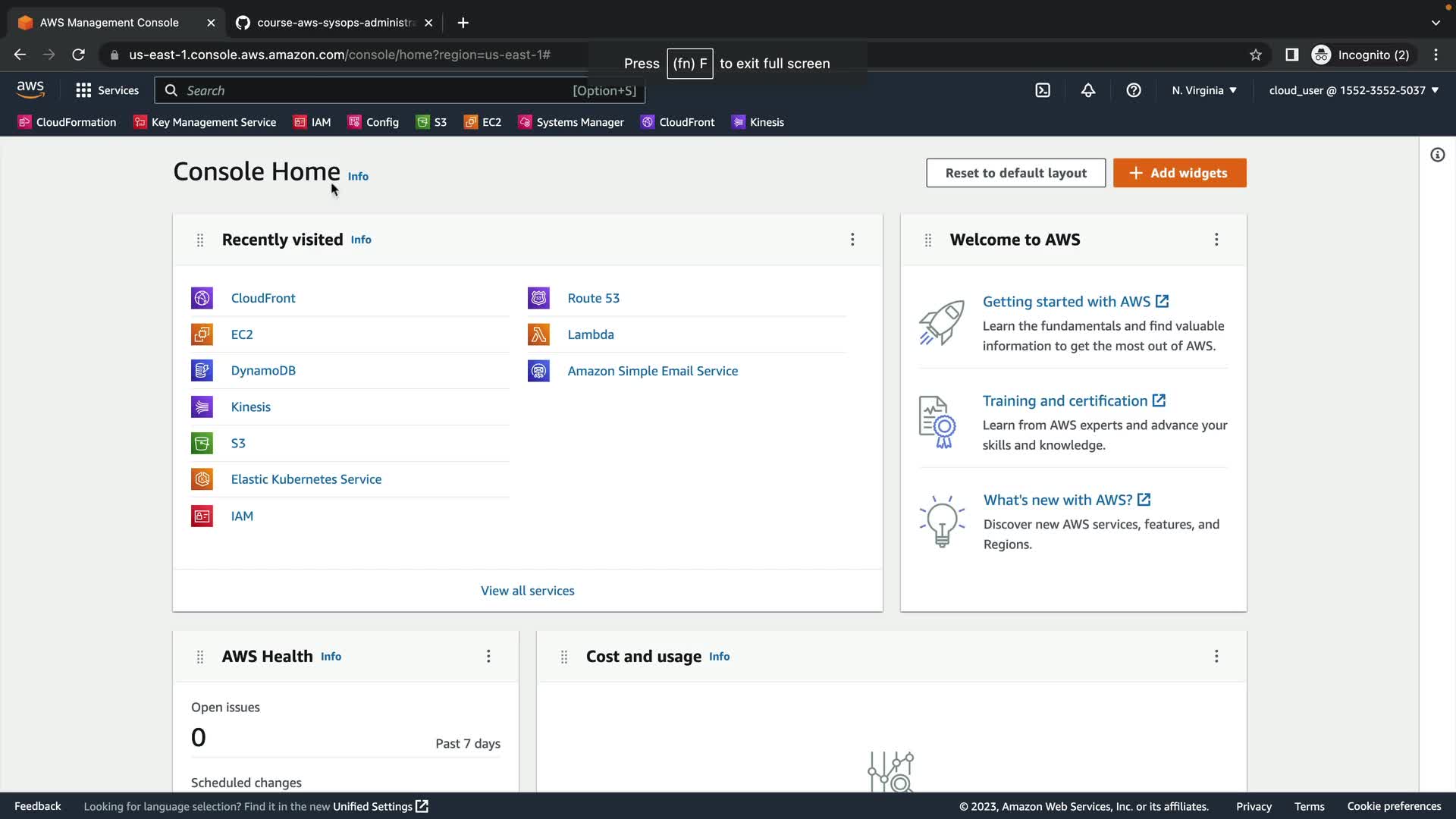Viewport: 1456px width, 819px height.
Task: Open the Systems Manager favorites shortcut
Action: coord(571,122)
